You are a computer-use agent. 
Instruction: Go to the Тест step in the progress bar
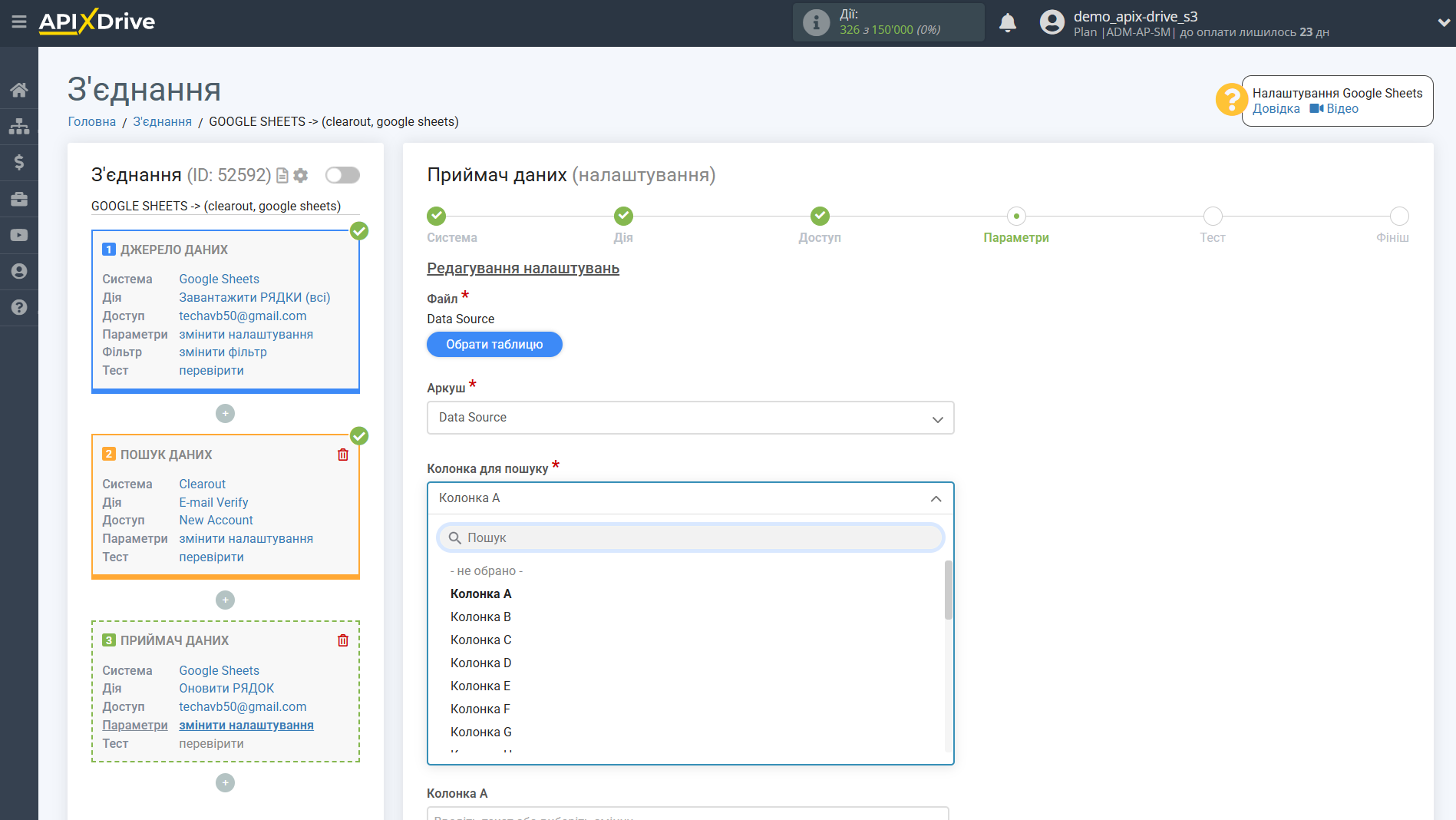pos(1212,217)
